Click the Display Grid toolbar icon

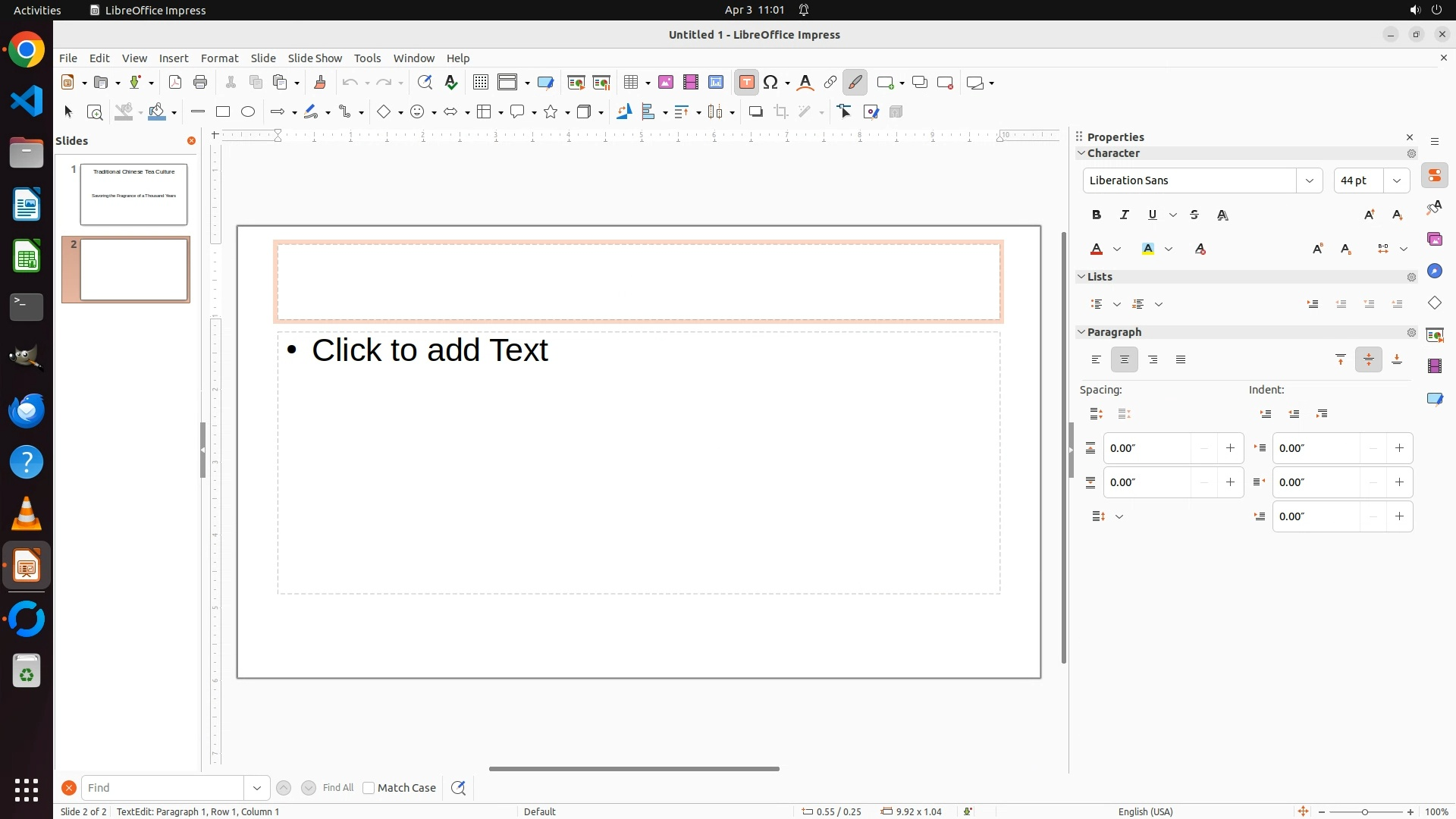pos(481,83)
